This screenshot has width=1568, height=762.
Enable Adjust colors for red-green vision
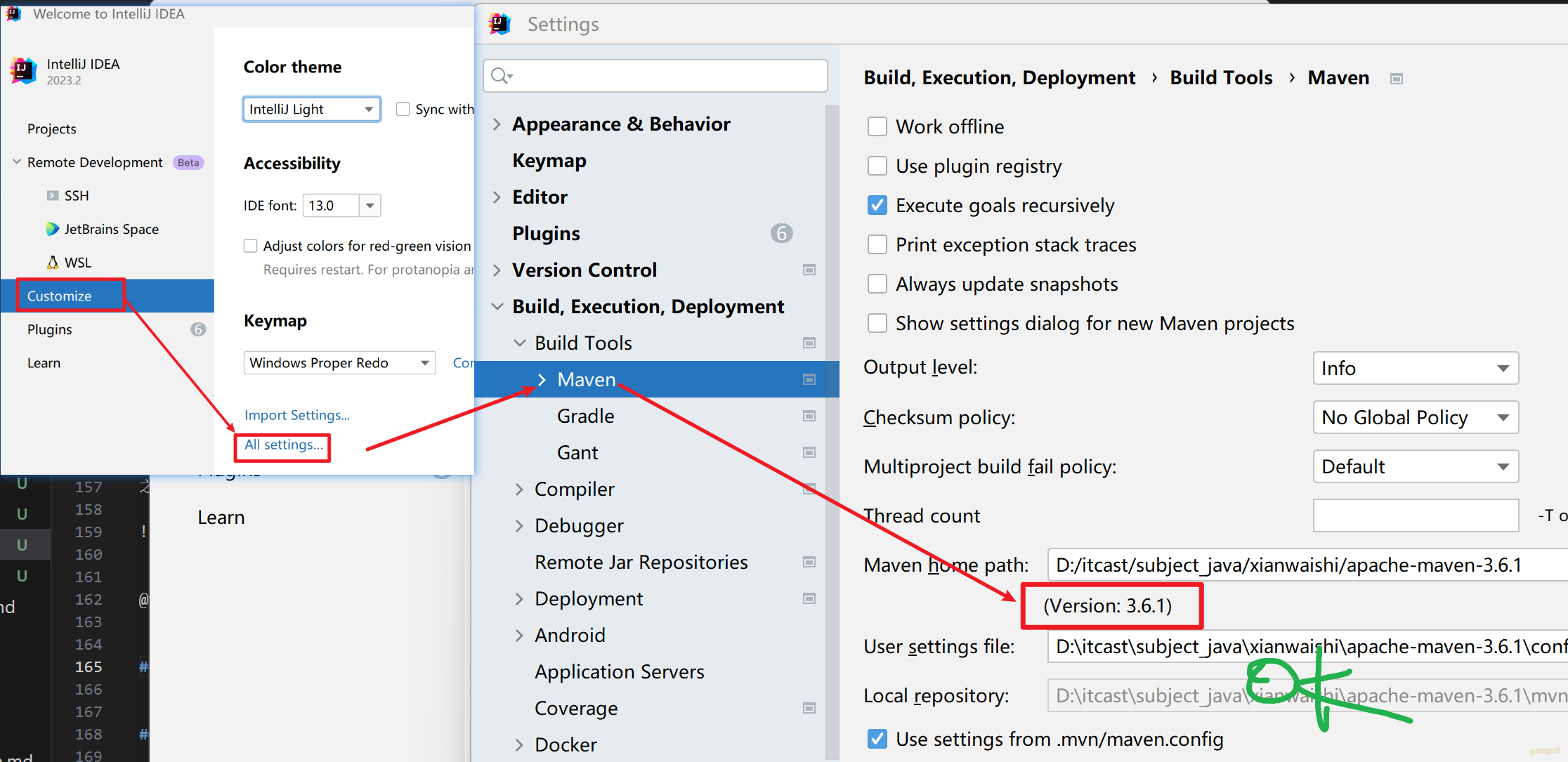(x=250, y=246)
